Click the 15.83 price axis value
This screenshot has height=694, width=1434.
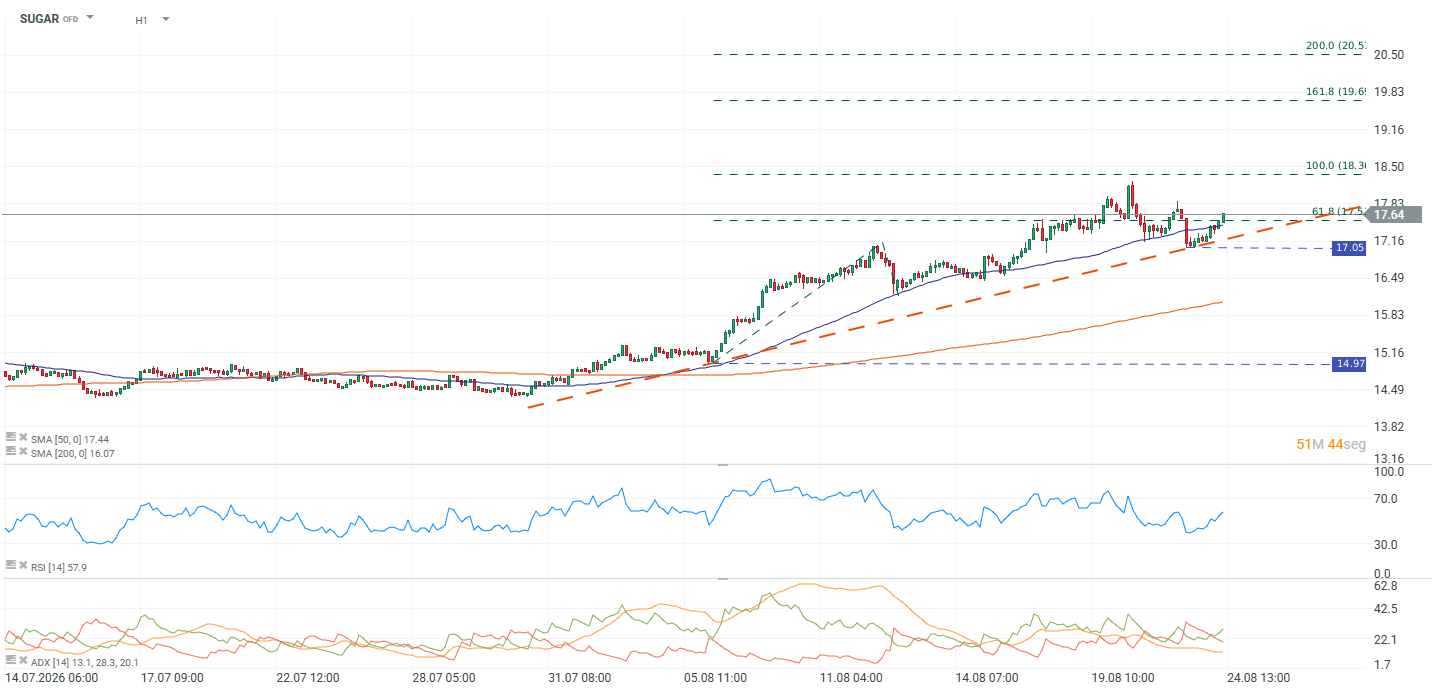click(x=1389, y=315)
